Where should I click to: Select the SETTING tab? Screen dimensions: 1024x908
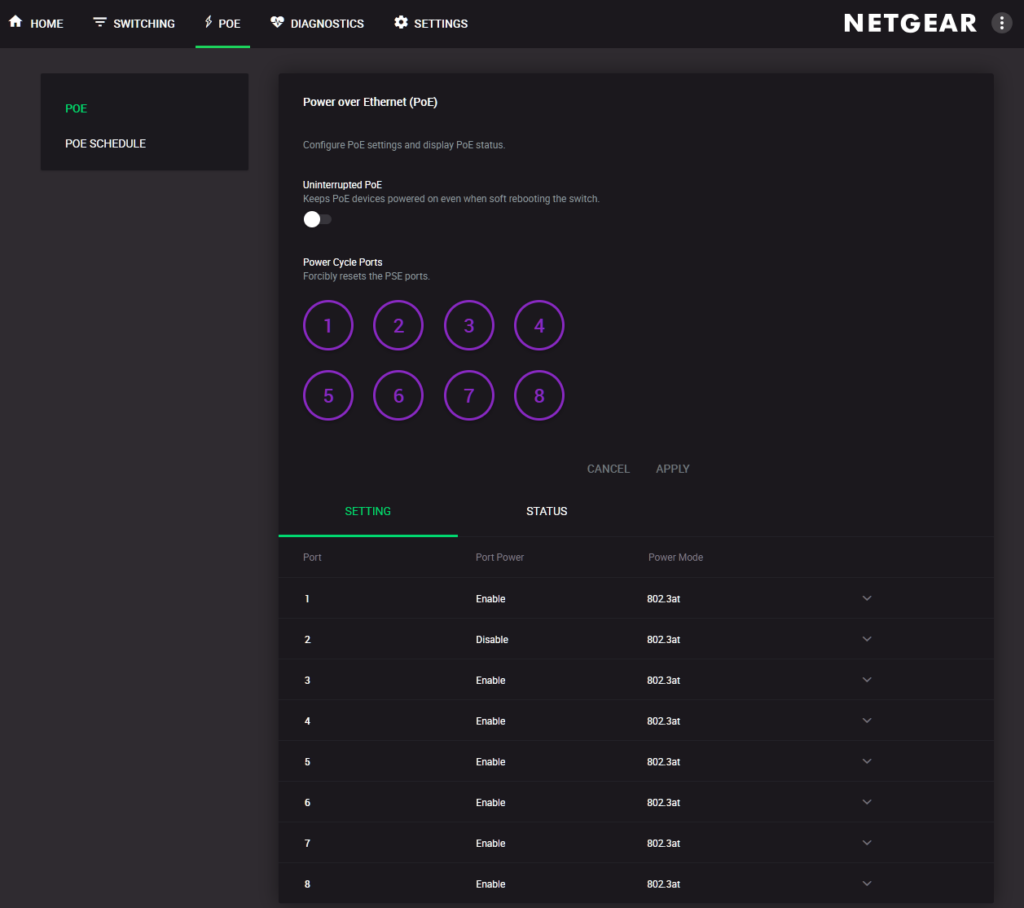pyautogui.click(x=368, y=511)
